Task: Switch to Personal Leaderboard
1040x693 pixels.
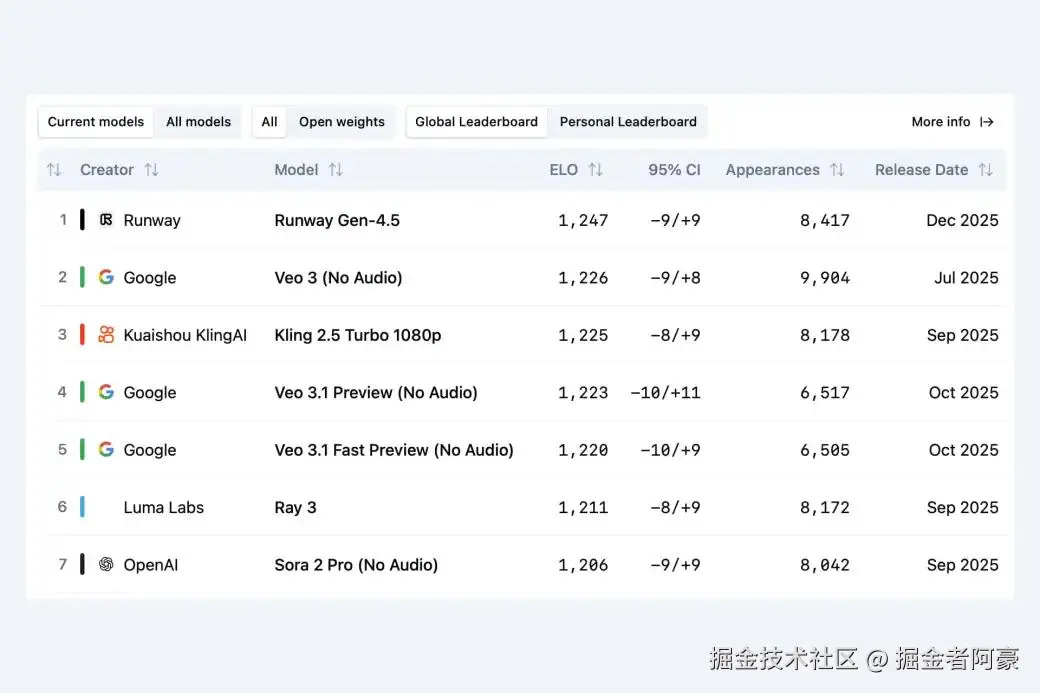Action: pyautogui.click(x=628, y=122)
